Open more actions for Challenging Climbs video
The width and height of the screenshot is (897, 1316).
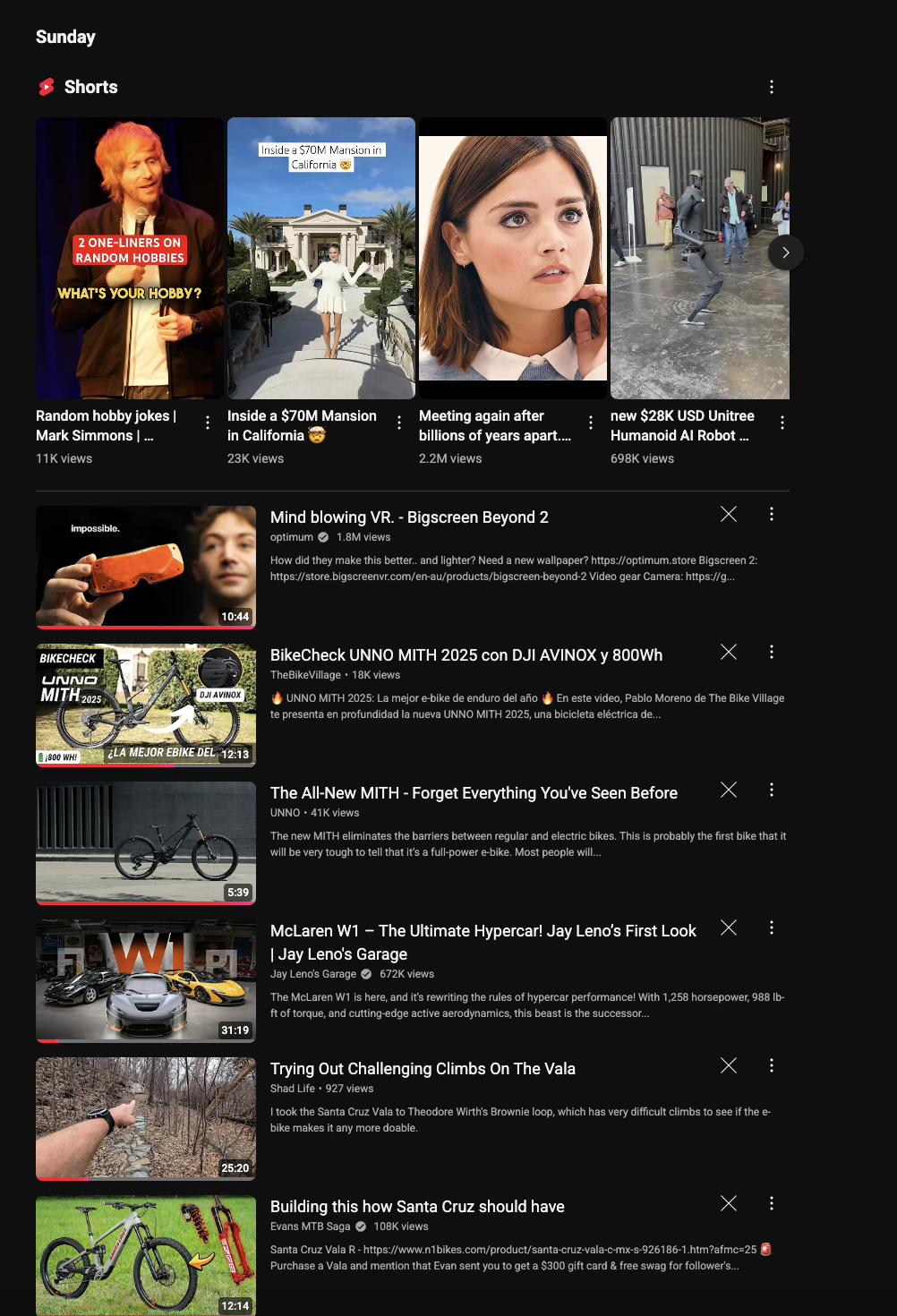click(772, 1065)
